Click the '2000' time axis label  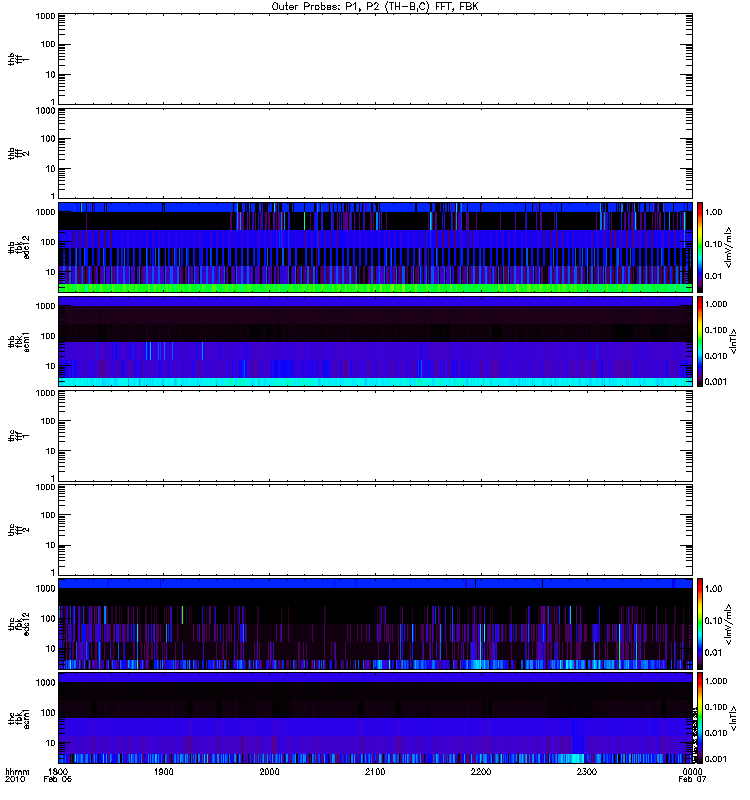(x=269, y=771)
